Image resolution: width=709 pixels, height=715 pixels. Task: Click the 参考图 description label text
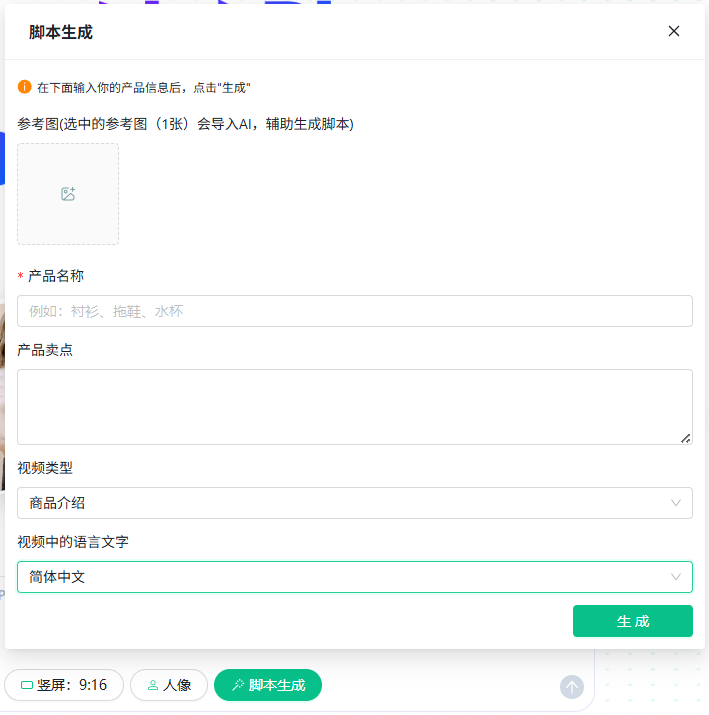186,124
